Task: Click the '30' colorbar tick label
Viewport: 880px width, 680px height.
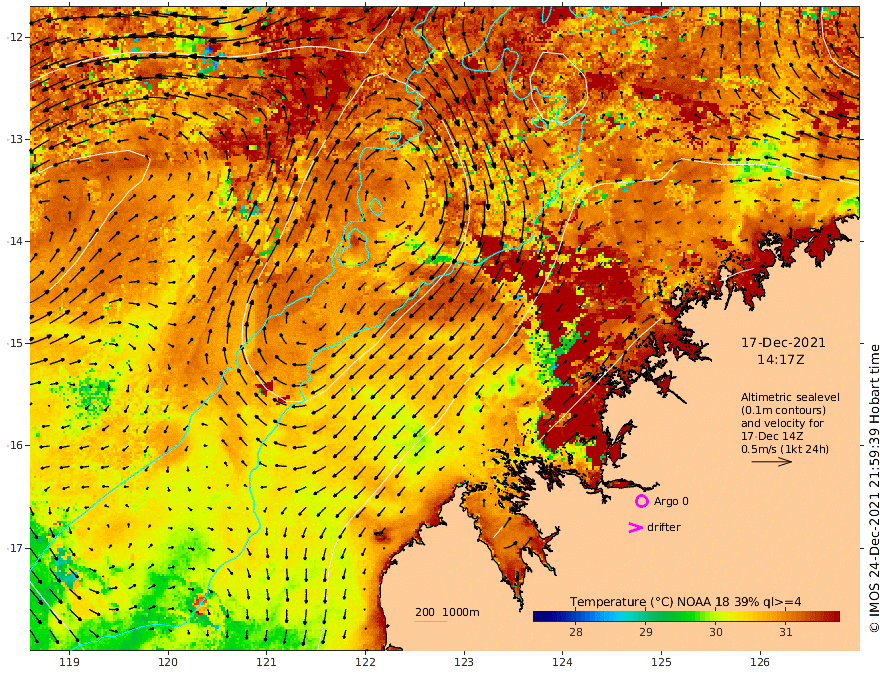Action: pyautogui.click(x=716, y=632)
